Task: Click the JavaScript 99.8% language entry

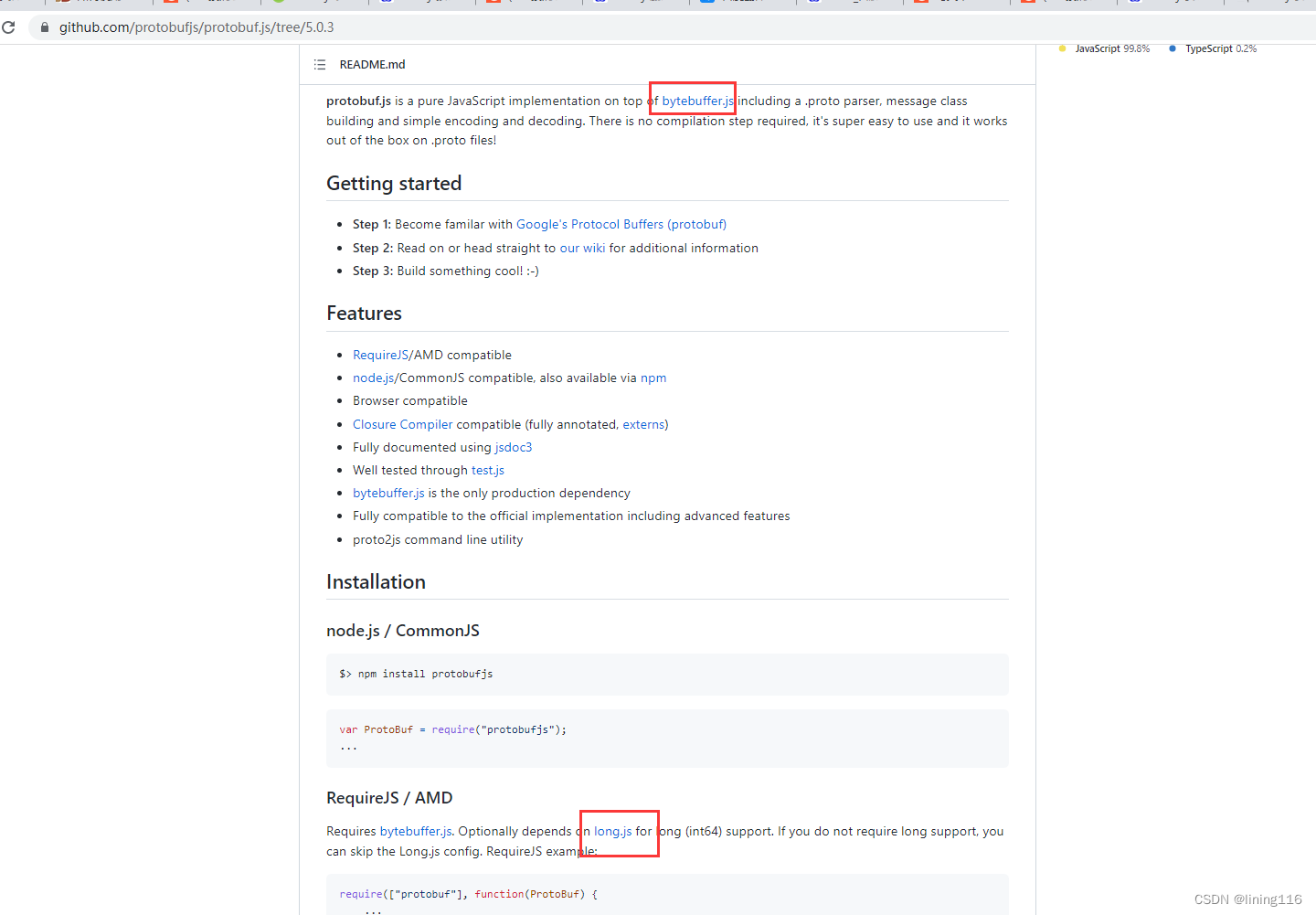Action: 1105,48
